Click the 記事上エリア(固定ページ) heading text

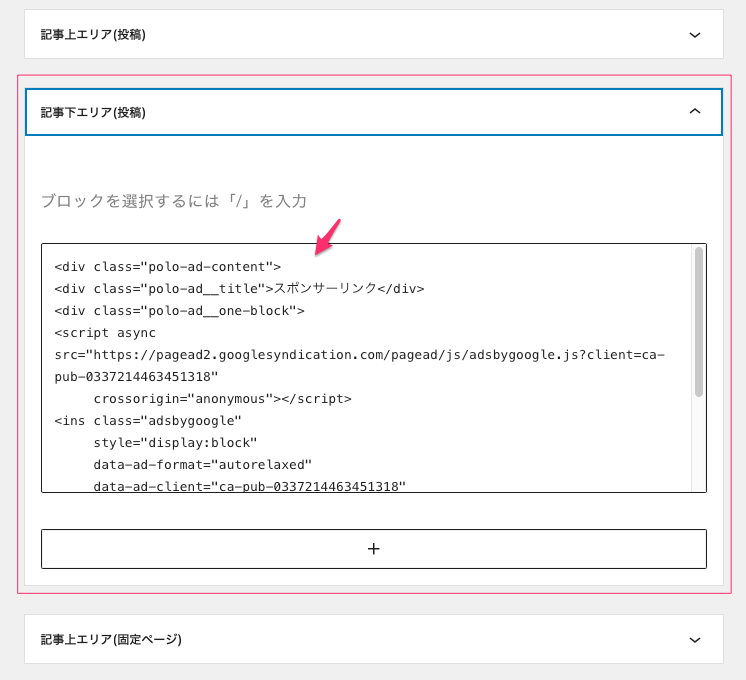111,639
